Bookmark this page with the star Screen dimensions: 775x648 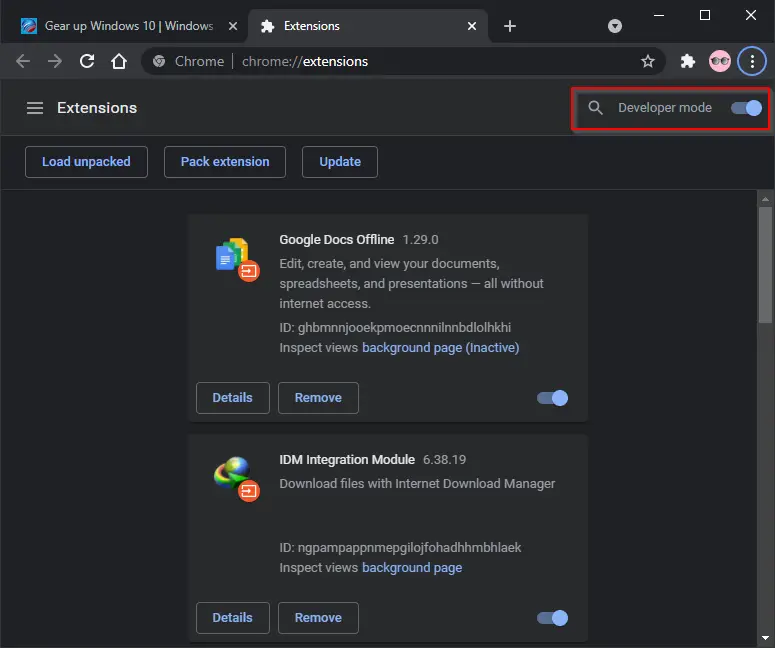(647, 61)
